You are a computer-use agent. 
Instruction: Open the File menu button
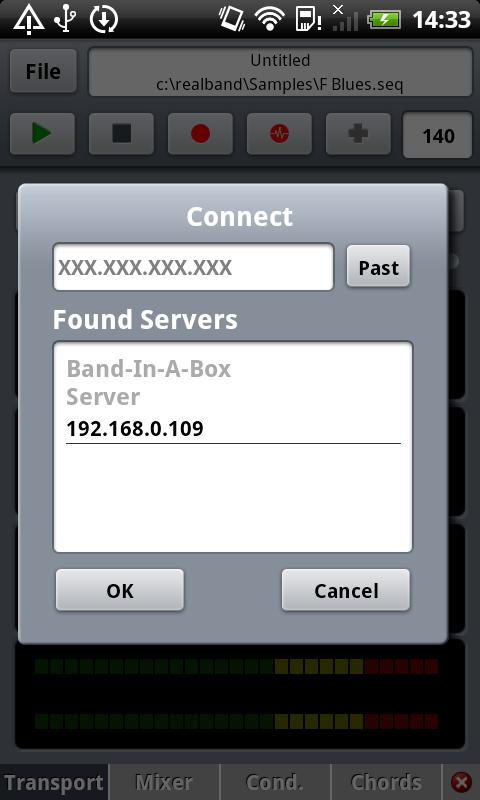[43, 71]
